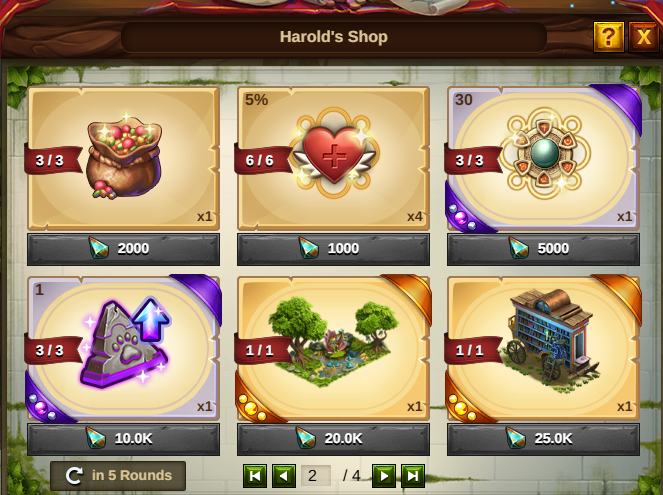Select the winged heart healing item

(333, 159)
